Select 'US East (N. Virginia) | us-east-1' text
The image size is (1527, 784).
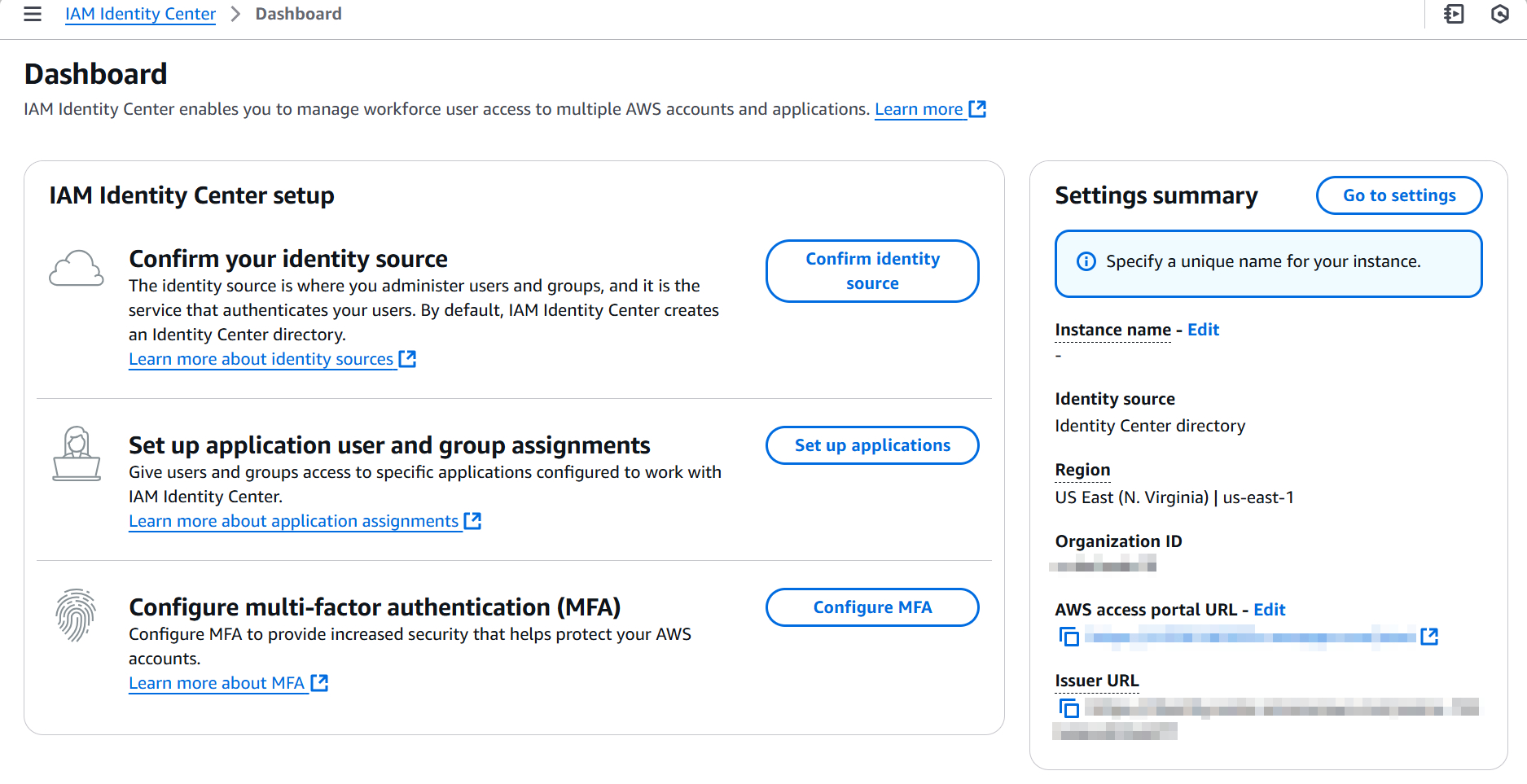point(1174,497)
